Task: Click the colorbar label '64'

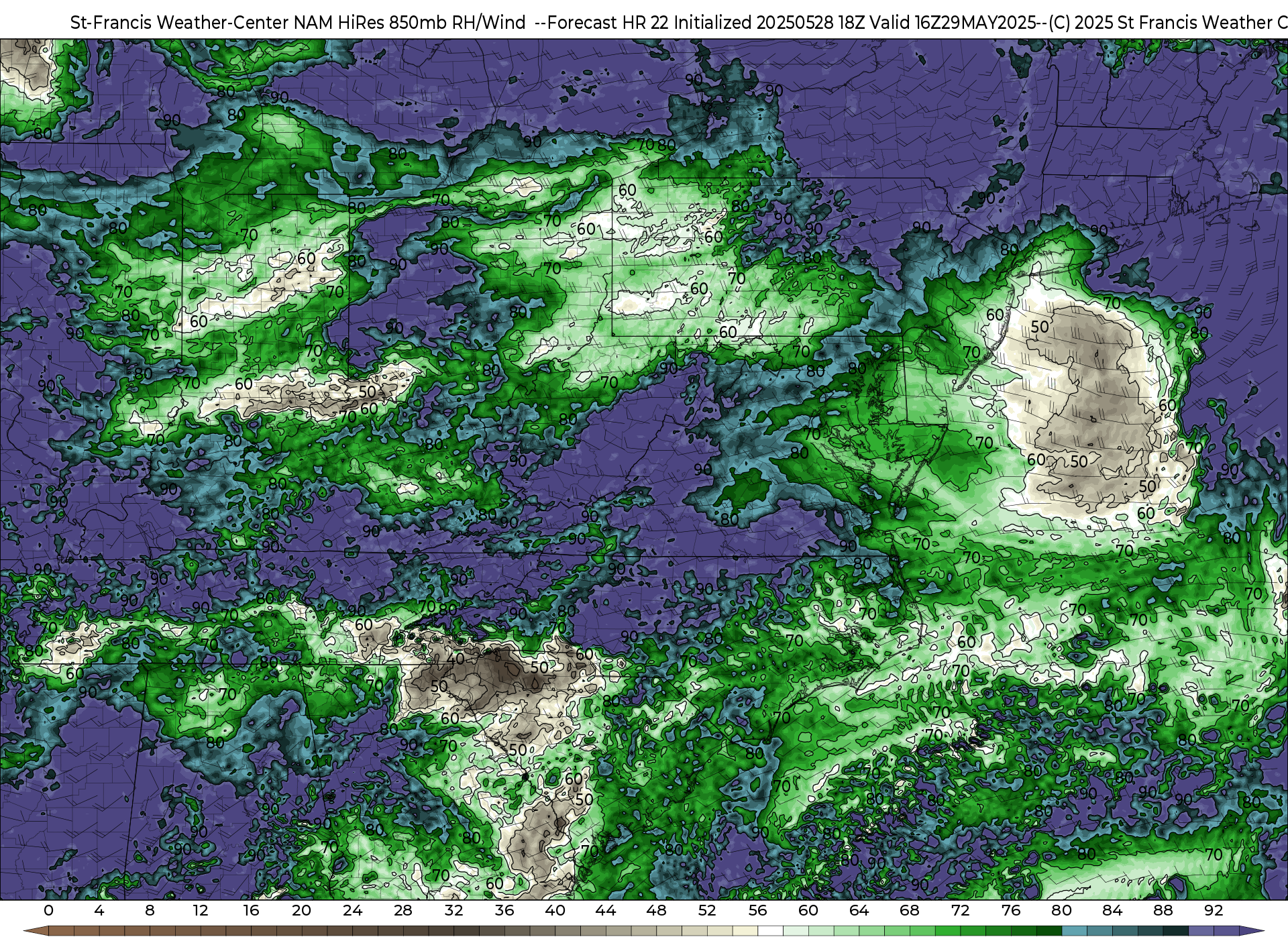Action: pyautogui.click(x=859, y=910)
